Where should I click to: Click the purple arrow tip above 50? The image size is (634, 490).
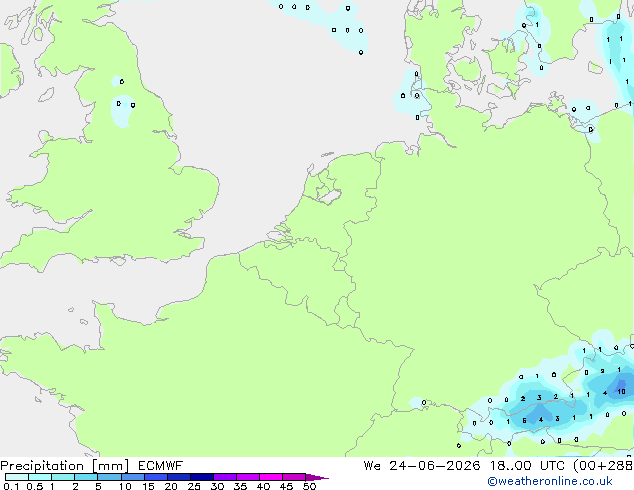(317, 477)
